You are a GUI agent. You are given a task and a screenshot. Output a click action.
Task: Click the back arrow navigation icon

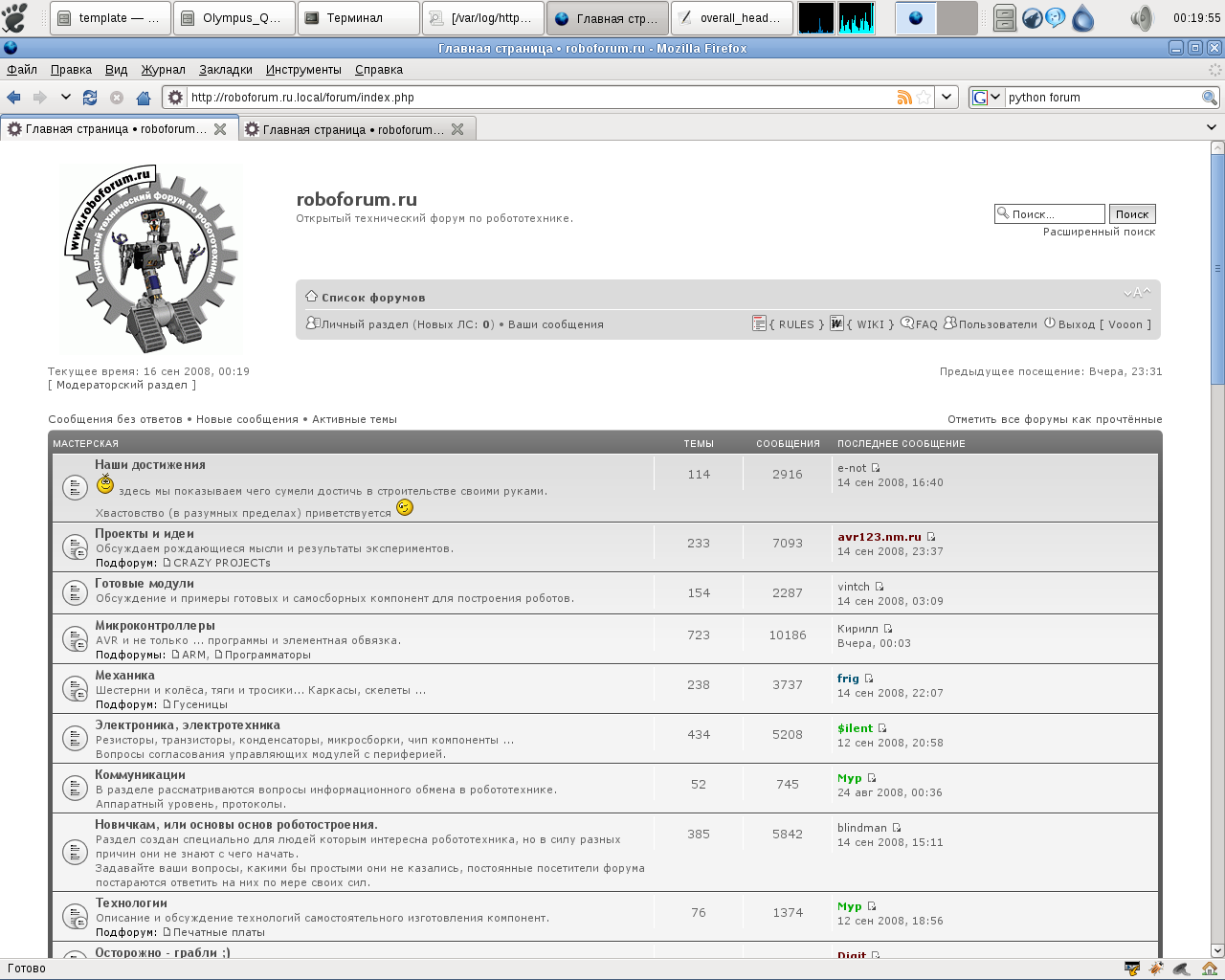13,97
